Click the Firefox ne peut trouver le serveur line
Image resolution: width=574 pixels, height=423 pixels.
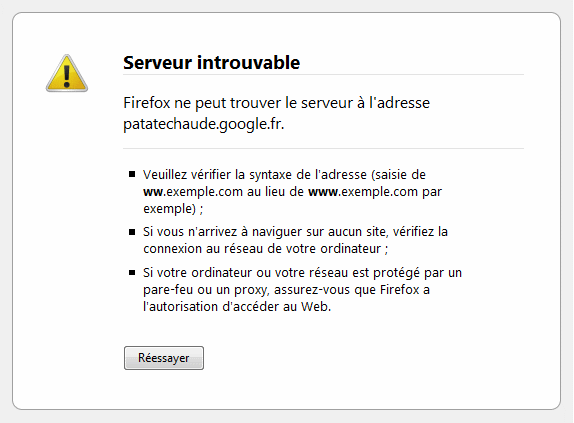point(276,103)
